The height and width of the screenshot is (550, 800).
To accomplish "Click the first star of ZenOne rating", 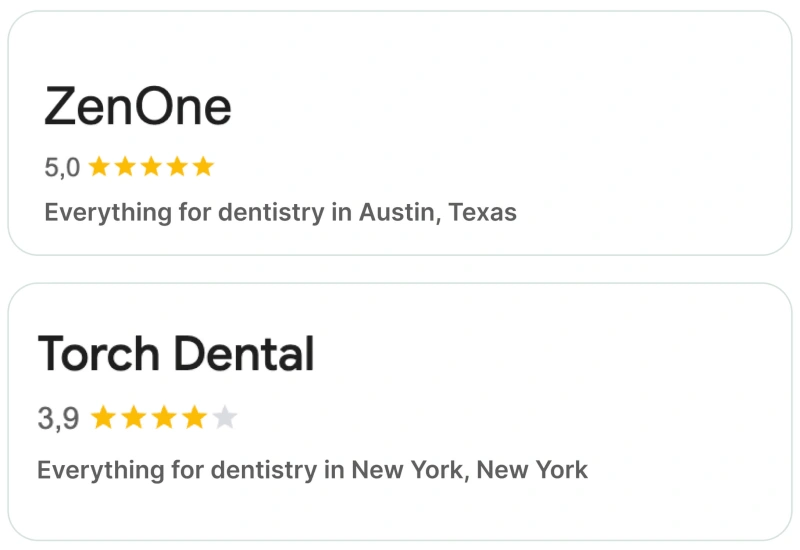I will 99,167.
